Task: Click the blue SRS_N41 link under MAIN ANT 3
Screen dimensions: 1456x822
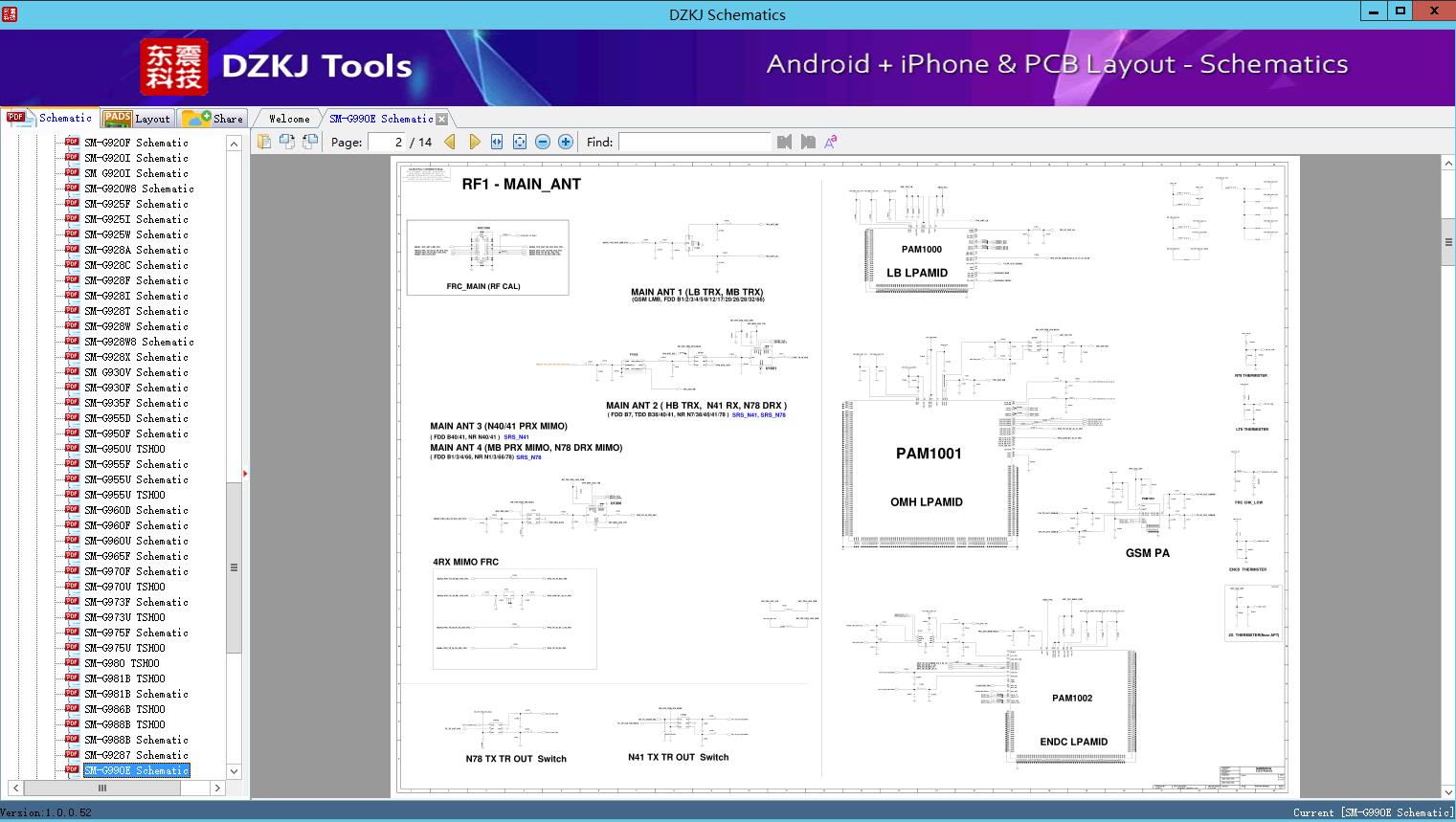Action: point(517,436)
